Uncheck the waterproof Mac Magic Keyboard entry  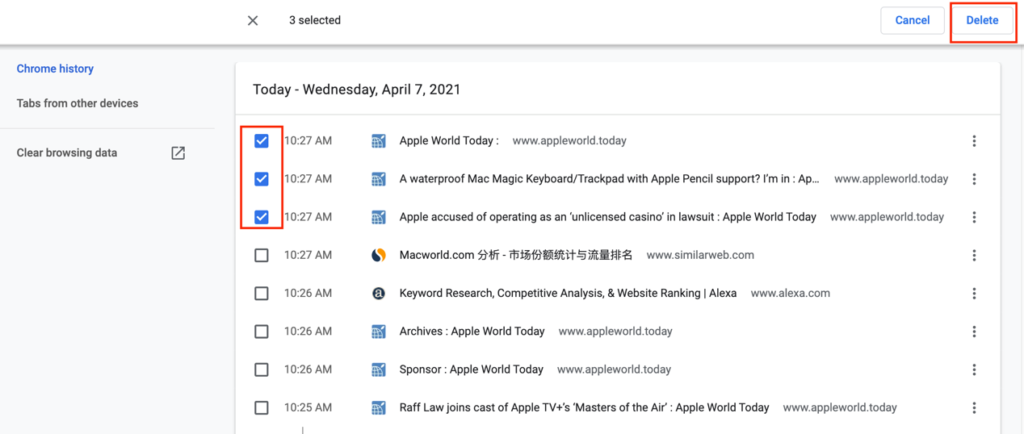pyautogui.click(x=261, y=179)
